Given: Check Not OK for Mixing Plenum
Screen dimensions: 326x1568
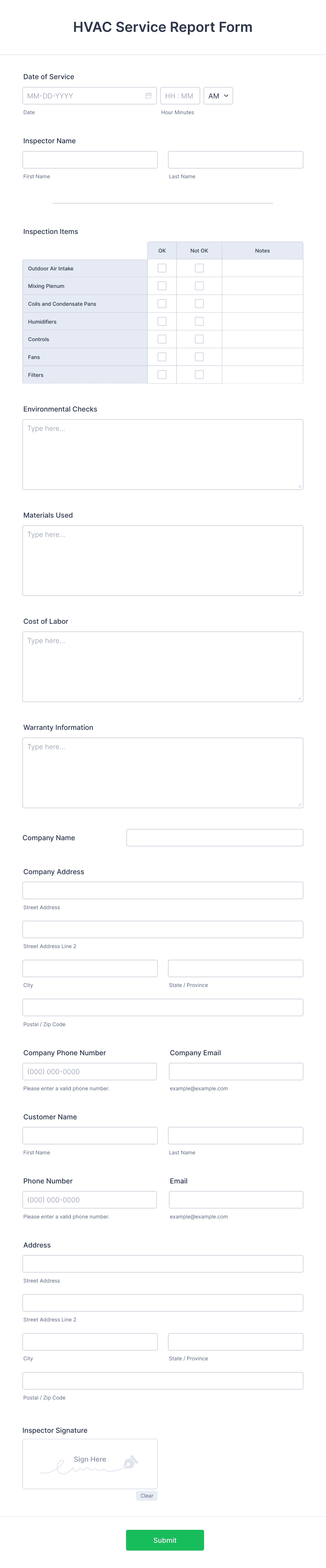Looking at the screenshot, I should [x=199, y=285].
